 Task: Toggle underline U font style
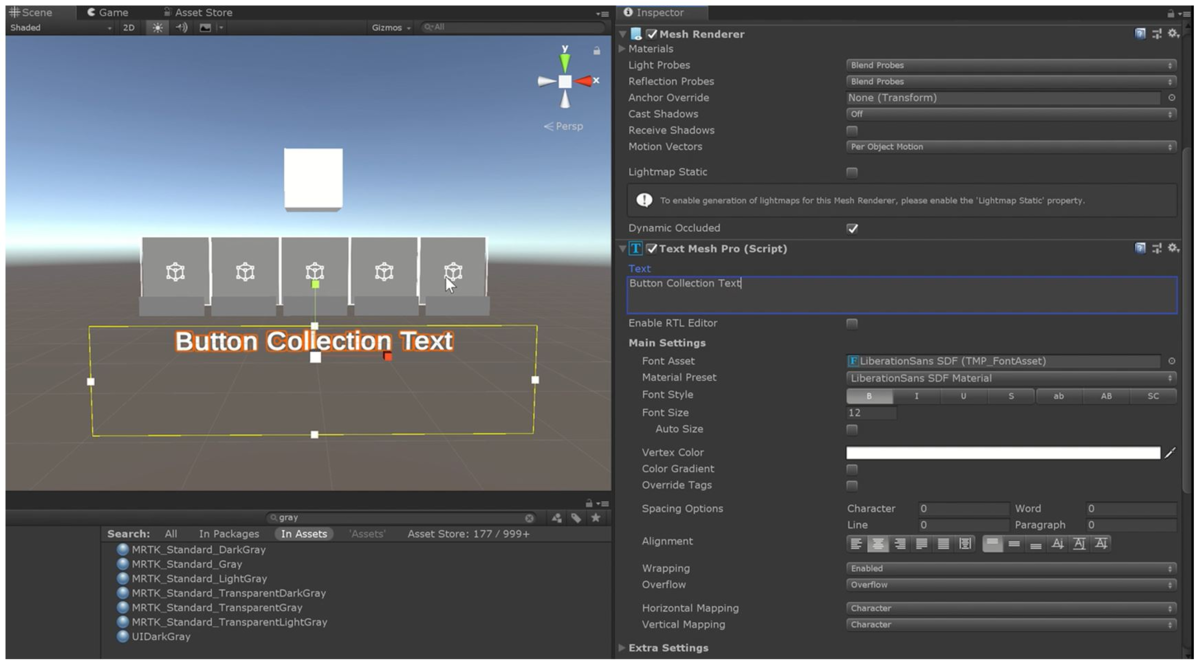[x=964, y=396]
